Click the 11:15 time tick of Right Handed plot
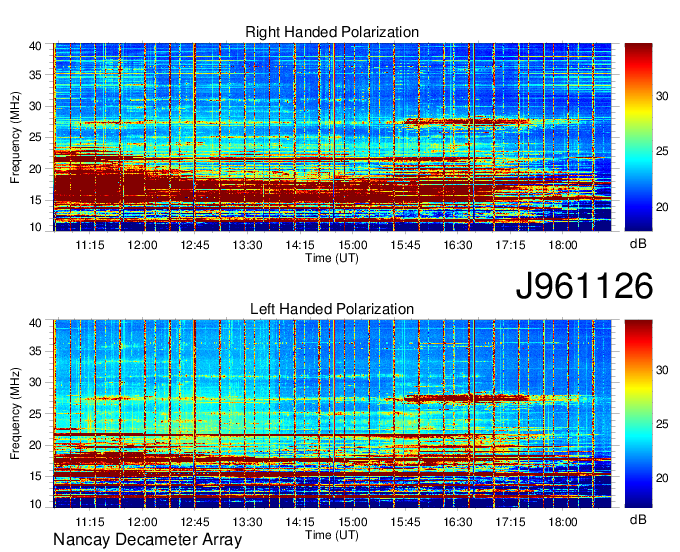The image size is (680, 552). pyautogui.click(x=90, y=245)
